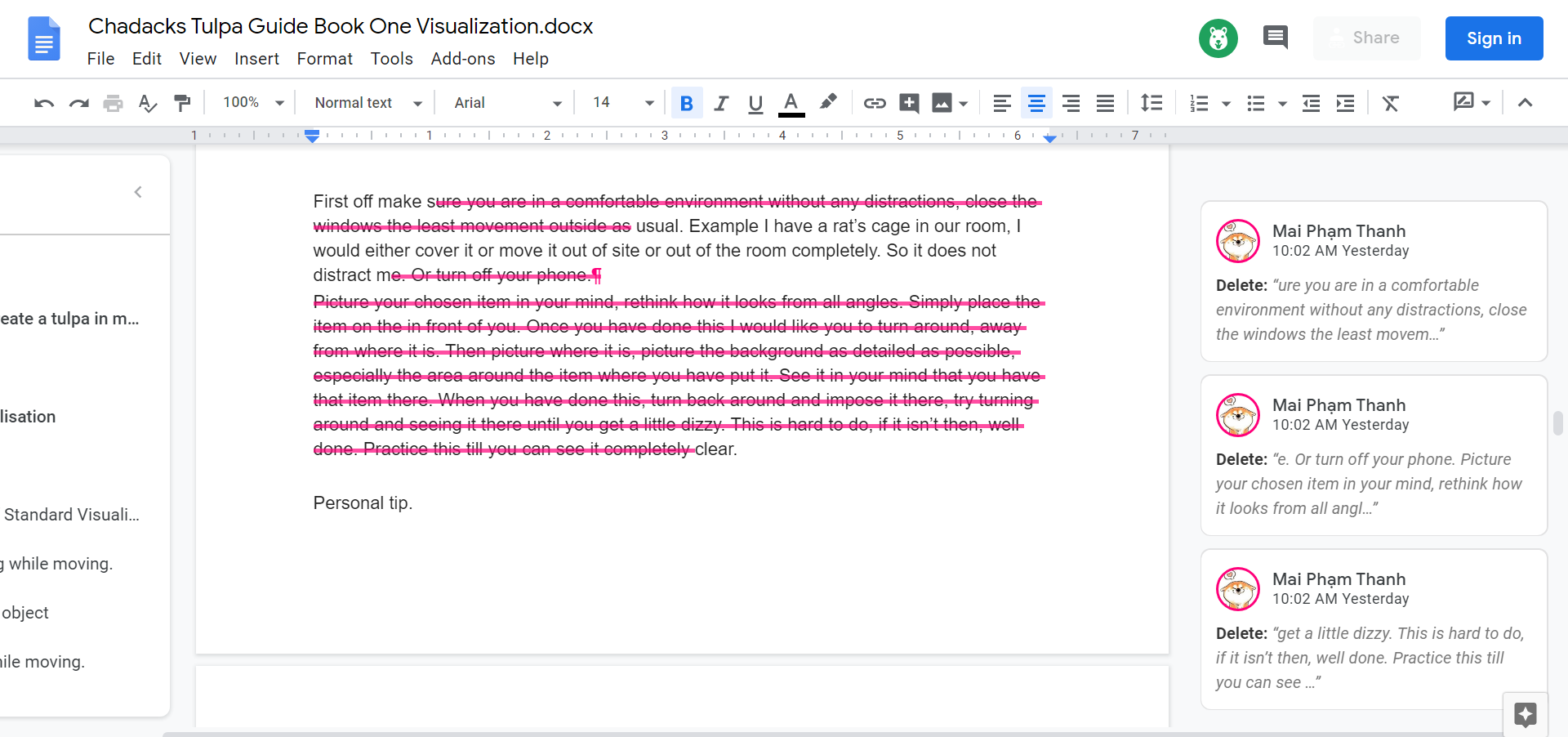Add a comment from the toolbar
Screen dimensions: 1568x737
(x=909, y=103)
